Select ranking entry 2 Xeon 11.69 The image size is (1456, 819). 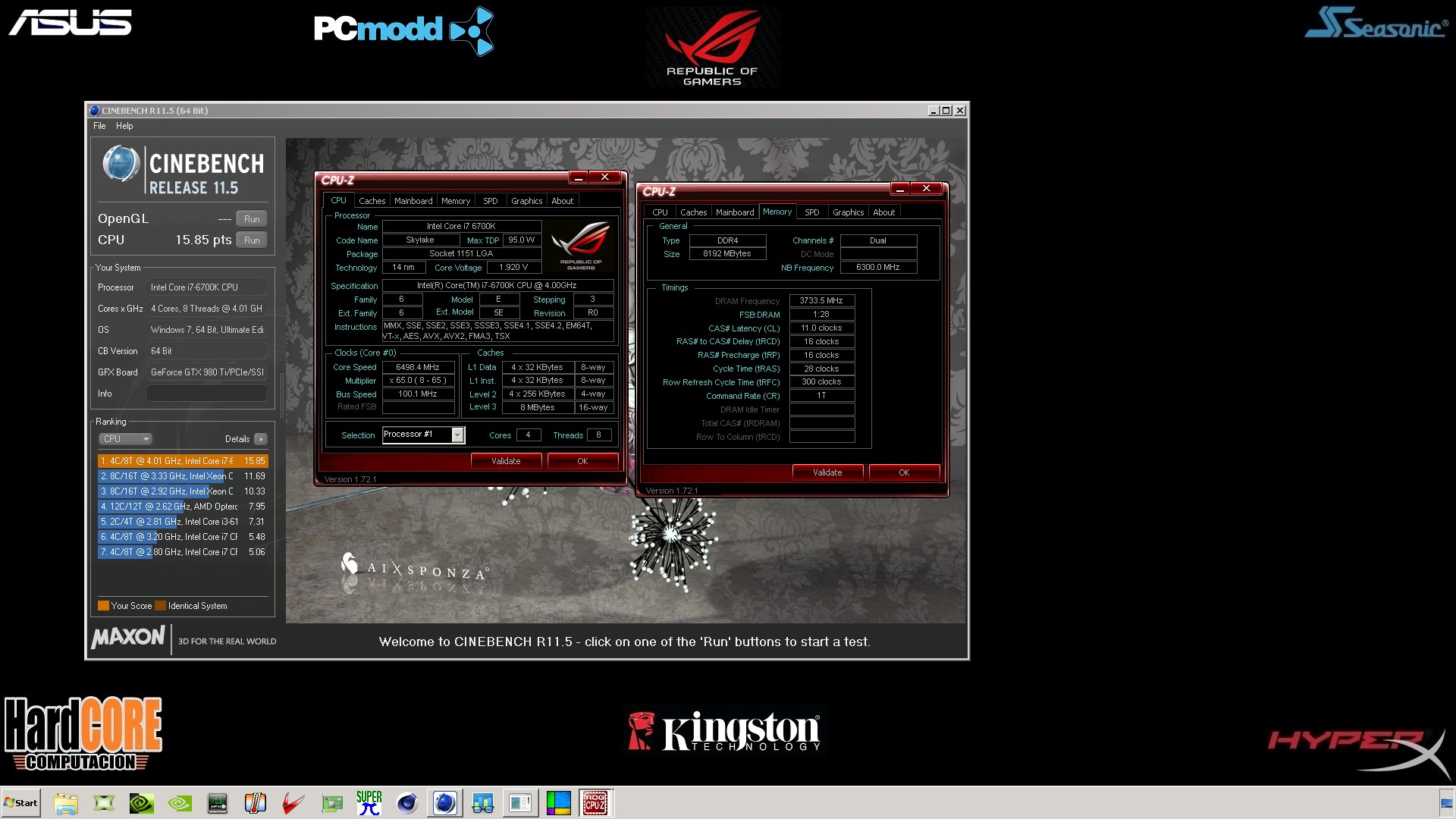183,476
